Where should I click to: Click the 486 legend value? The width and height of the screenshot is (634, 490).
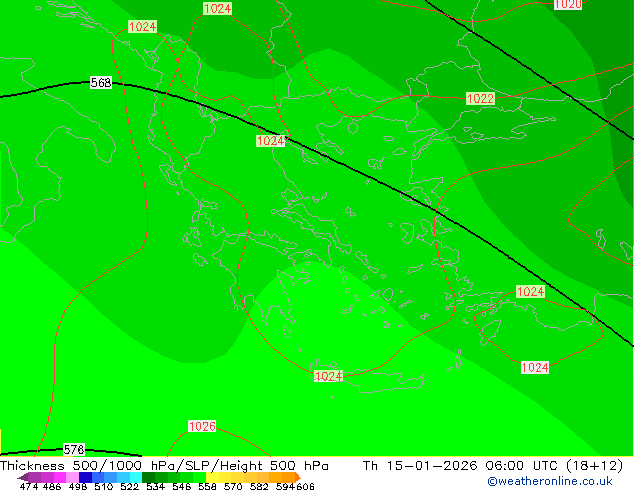[x=52, y=486]
